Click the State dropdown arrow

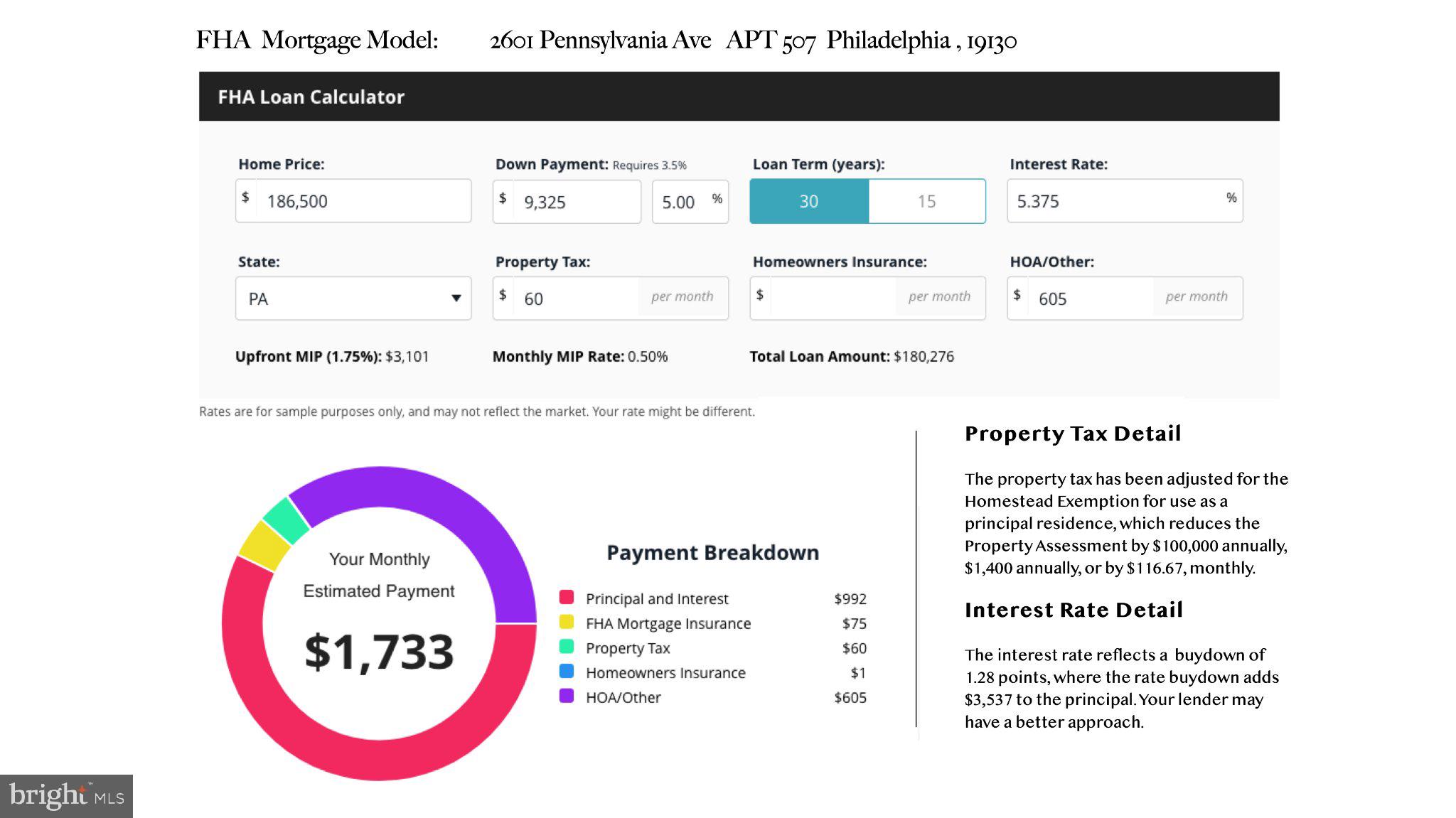(x=456, y=298)
